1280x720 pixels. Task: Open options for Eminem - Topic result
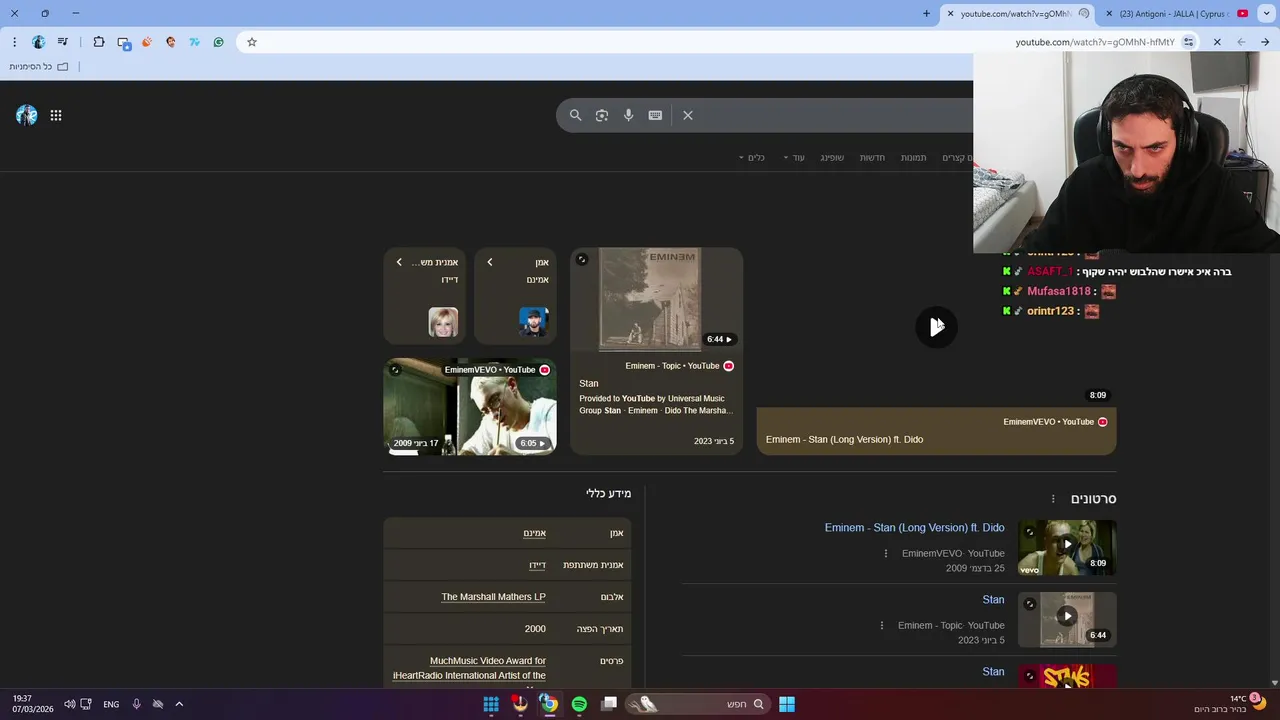(x=881, y=625)
